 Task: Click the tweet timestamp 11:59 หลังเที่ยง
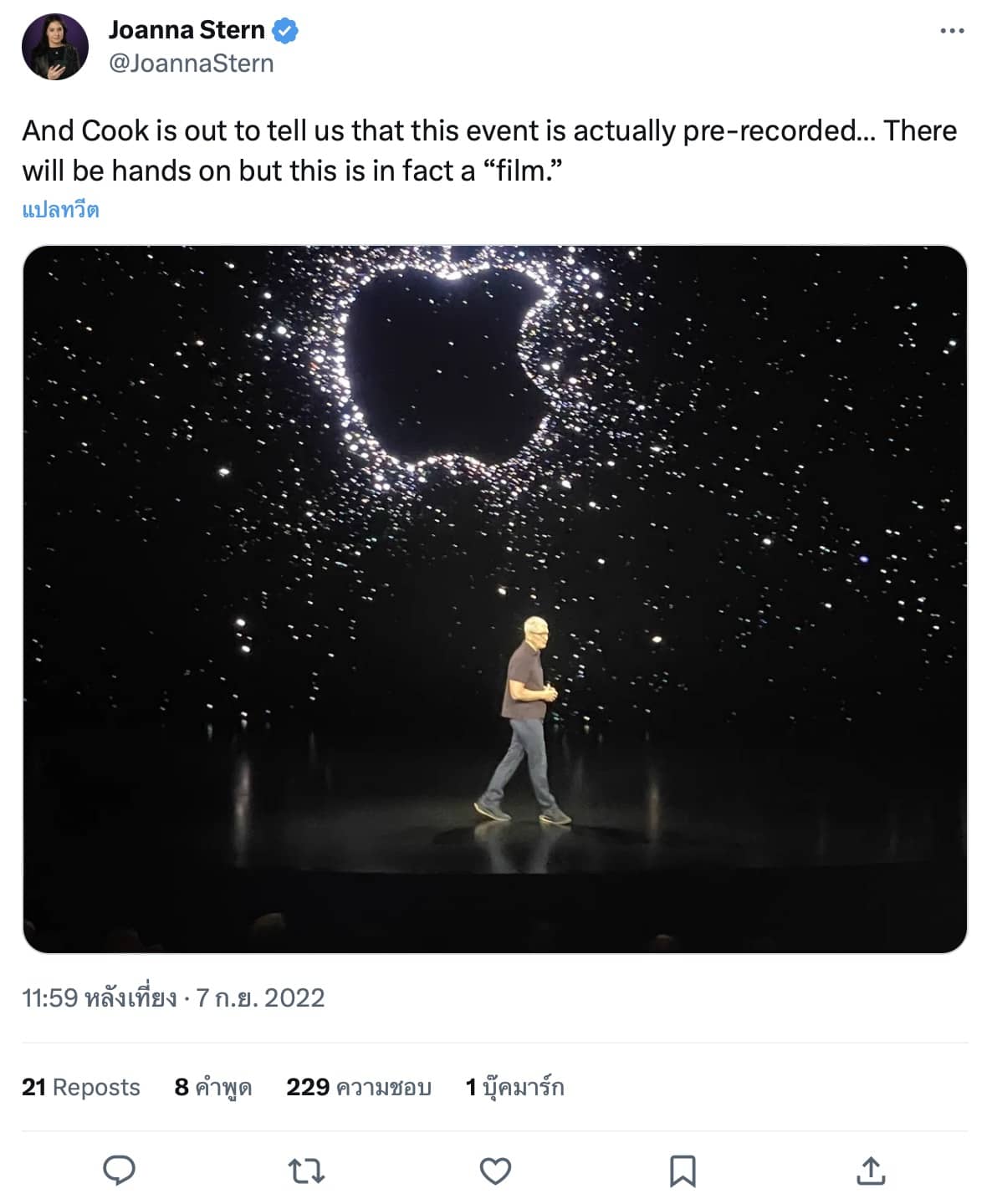99,997
